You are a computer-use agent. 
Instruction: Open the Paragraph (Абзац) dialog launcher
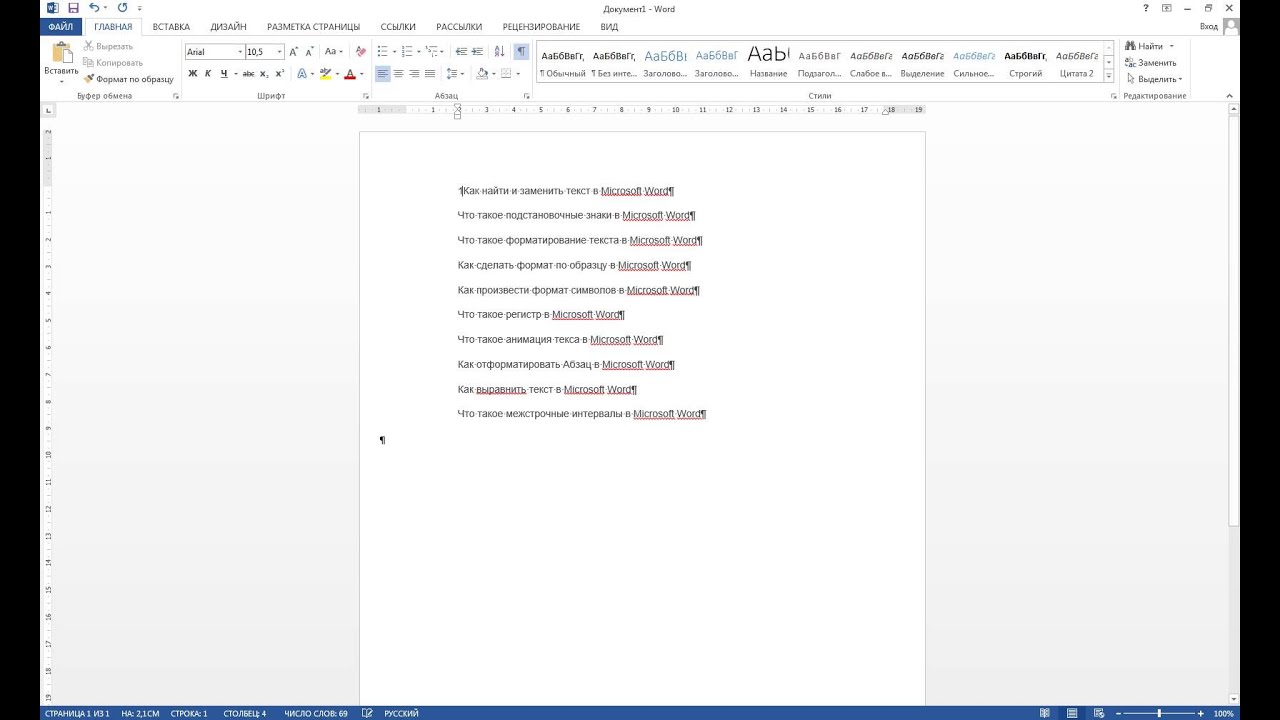[x=527, y=96]
